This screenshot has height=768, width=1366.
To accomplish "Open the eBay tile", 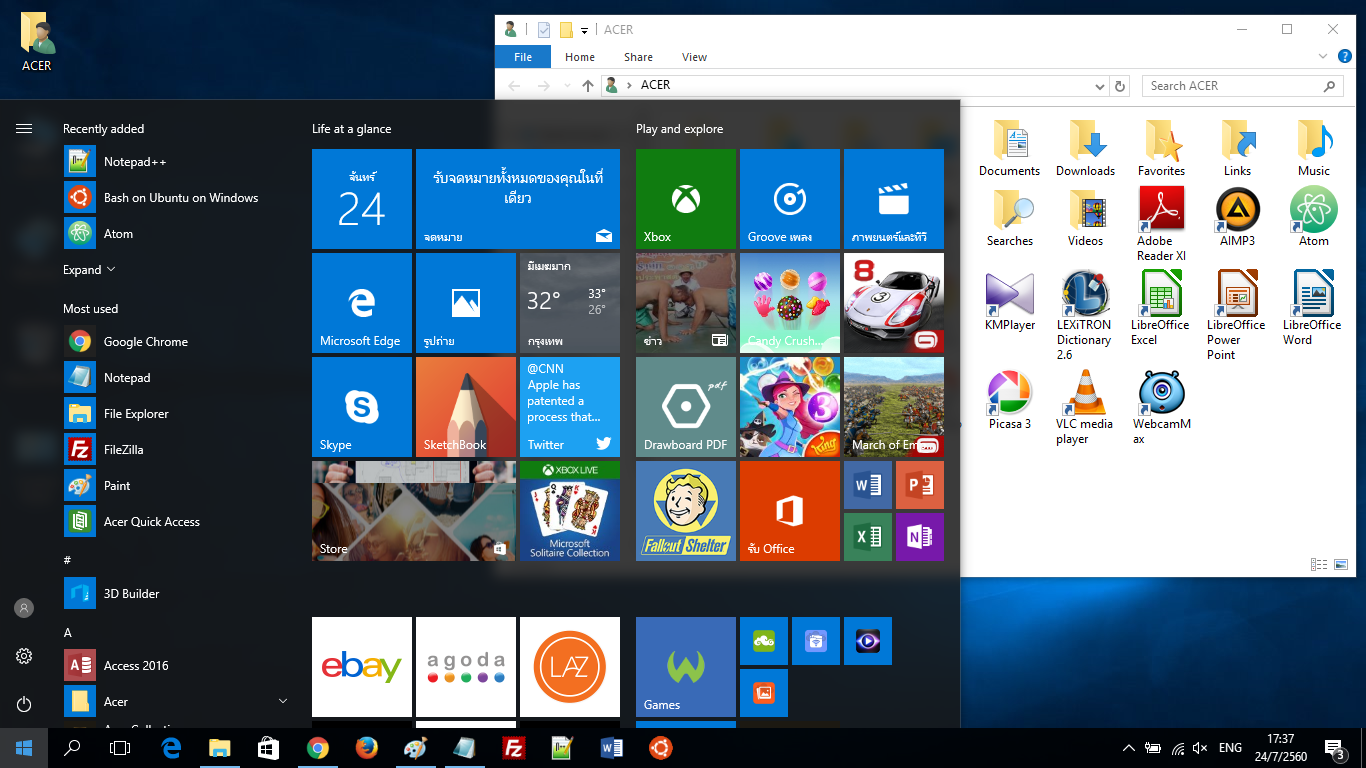I will (x=362, y=667).
